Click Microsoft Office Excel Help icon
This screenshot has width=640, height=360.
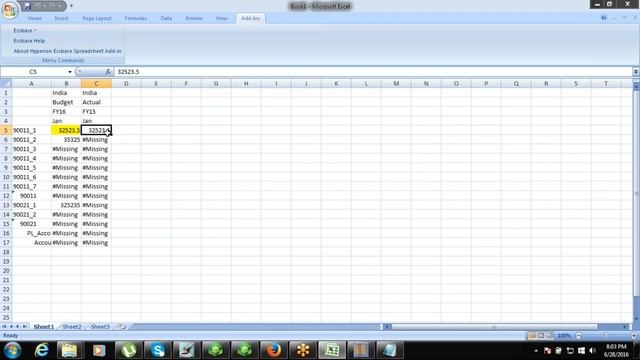[604, 18]
